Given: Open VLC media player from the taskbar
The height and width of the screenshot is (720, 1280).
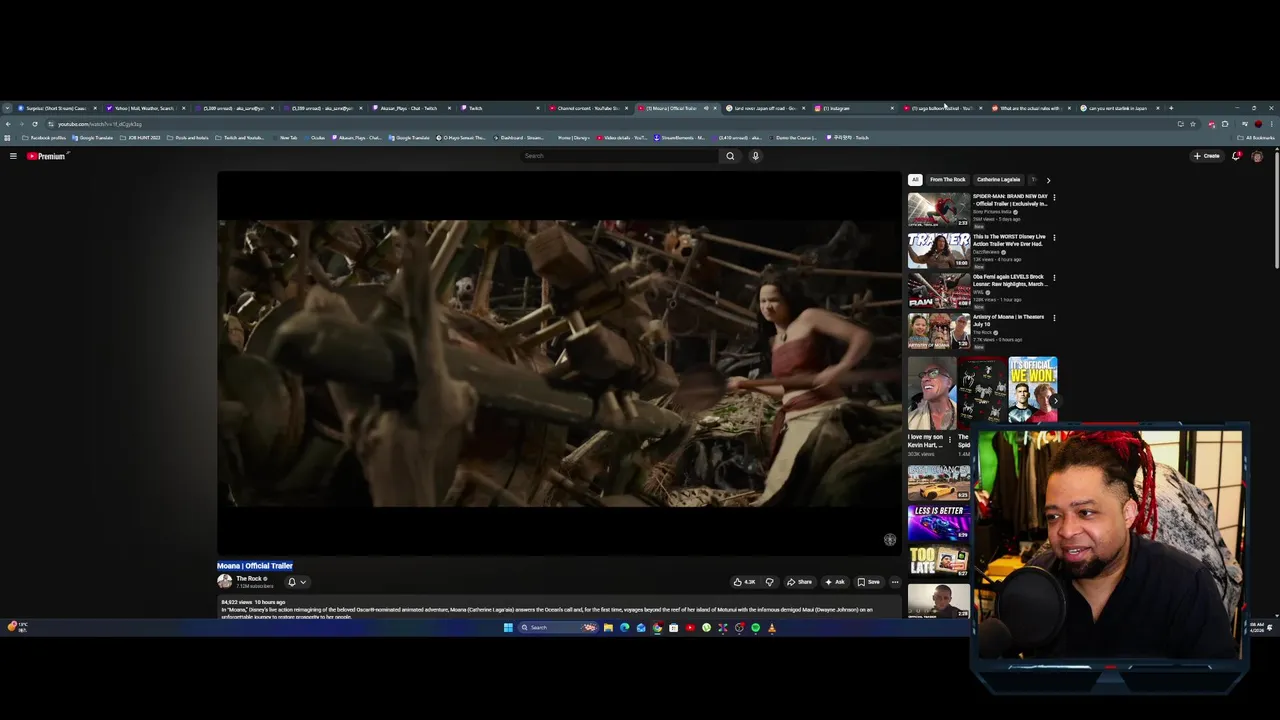Looking at the screenshot, I should pyautogui.click(x=771, y=628).
